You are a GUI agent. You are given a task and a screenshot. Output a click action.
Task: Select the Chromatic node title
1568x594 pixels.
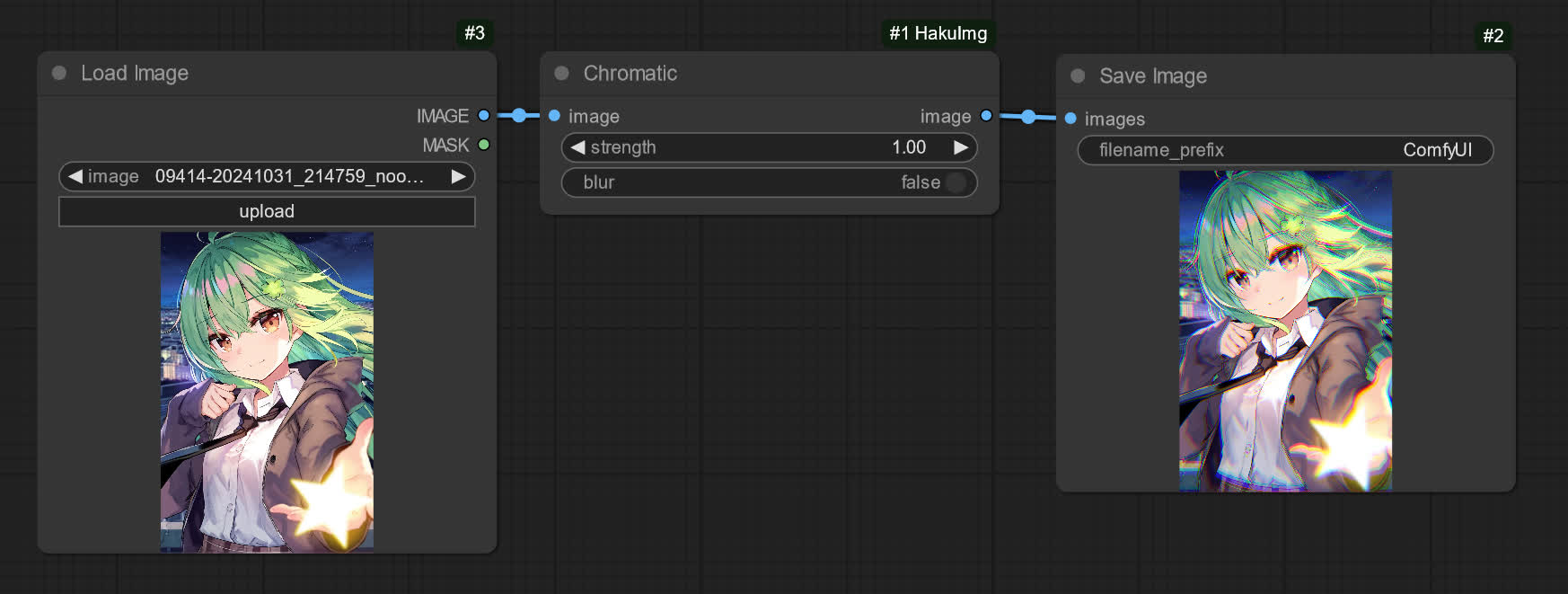click(x=630, y=73)
